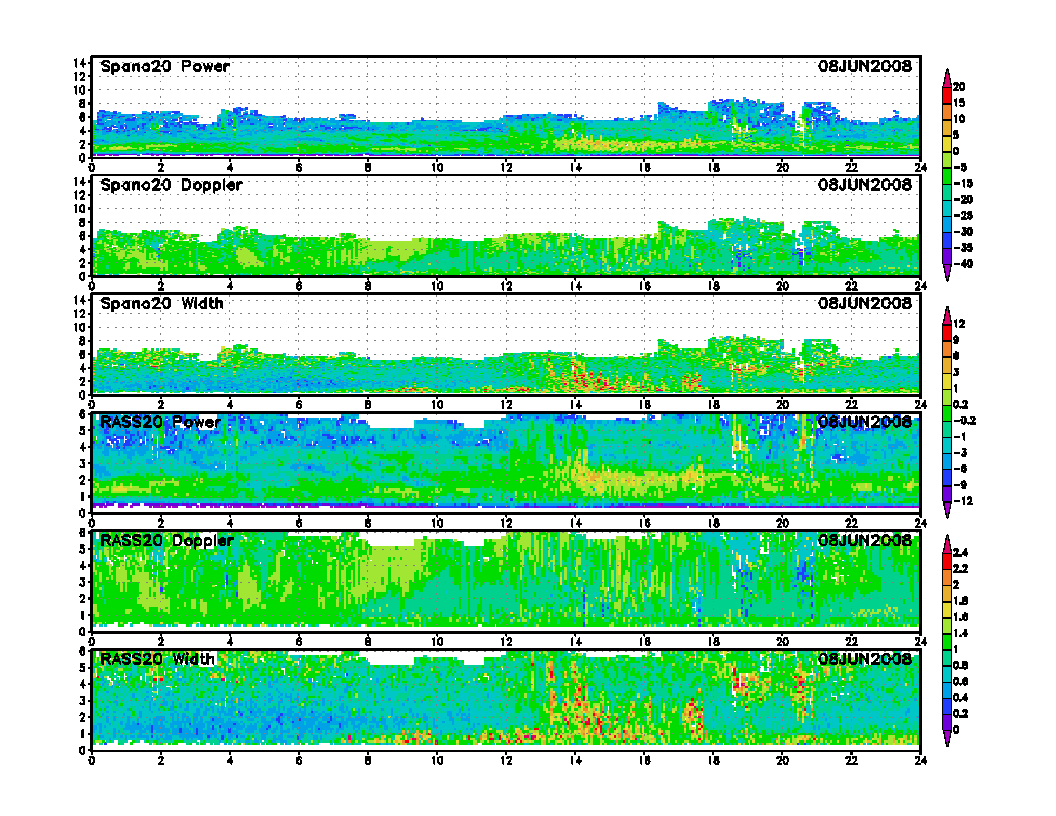
Task: Select the 'RASS20 Width' panel title
Action: coord(158,659)
